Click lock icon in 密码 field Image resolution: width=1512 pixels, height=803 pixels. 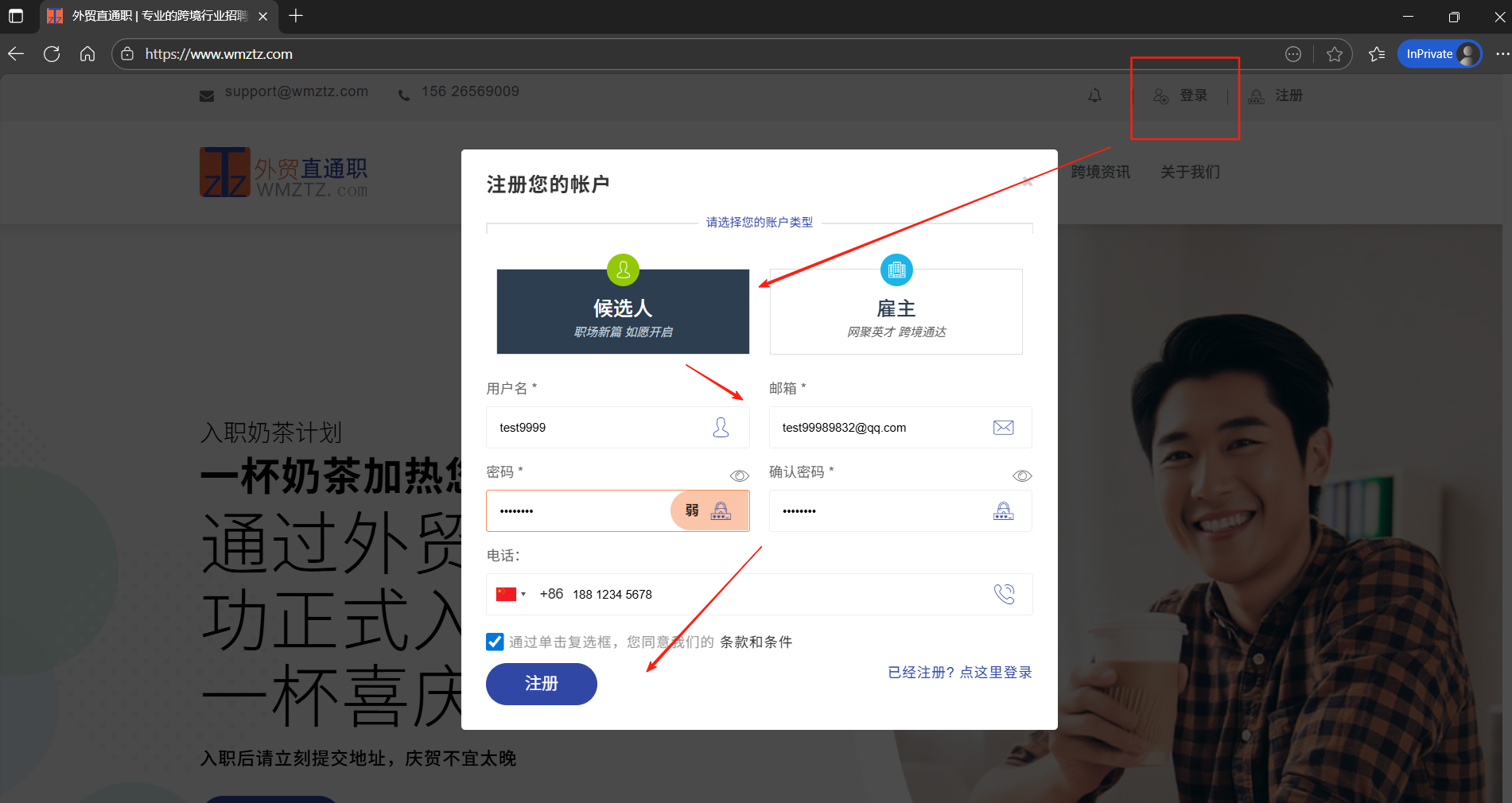721,510
